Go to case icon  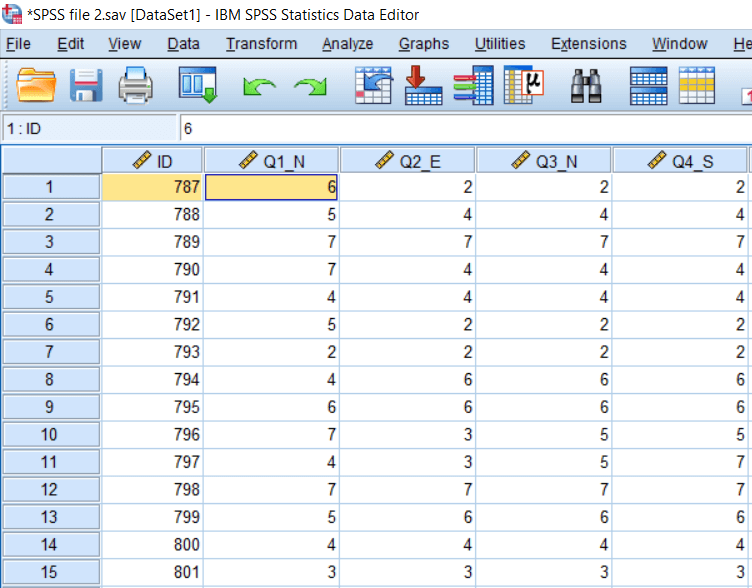point(374,85)
